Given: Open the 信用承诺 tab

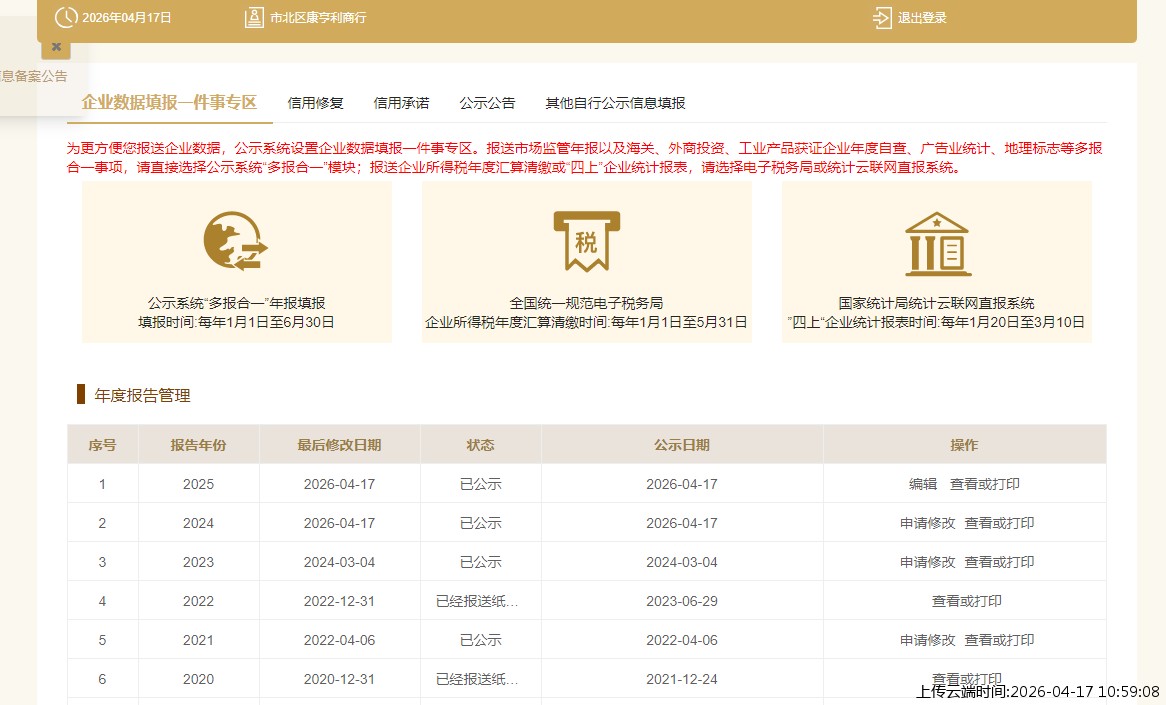Looking at the screenshot, I should [x=401, y=102].
